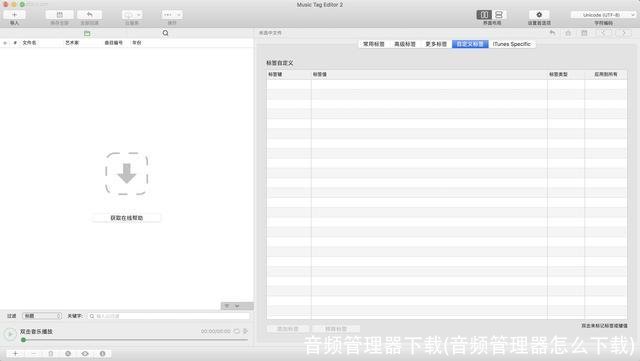Screen dimensions: 640x361
Task: Click the minus remove icon in the bottom bar
Action: pyautogui.click(x=34, y=354)
